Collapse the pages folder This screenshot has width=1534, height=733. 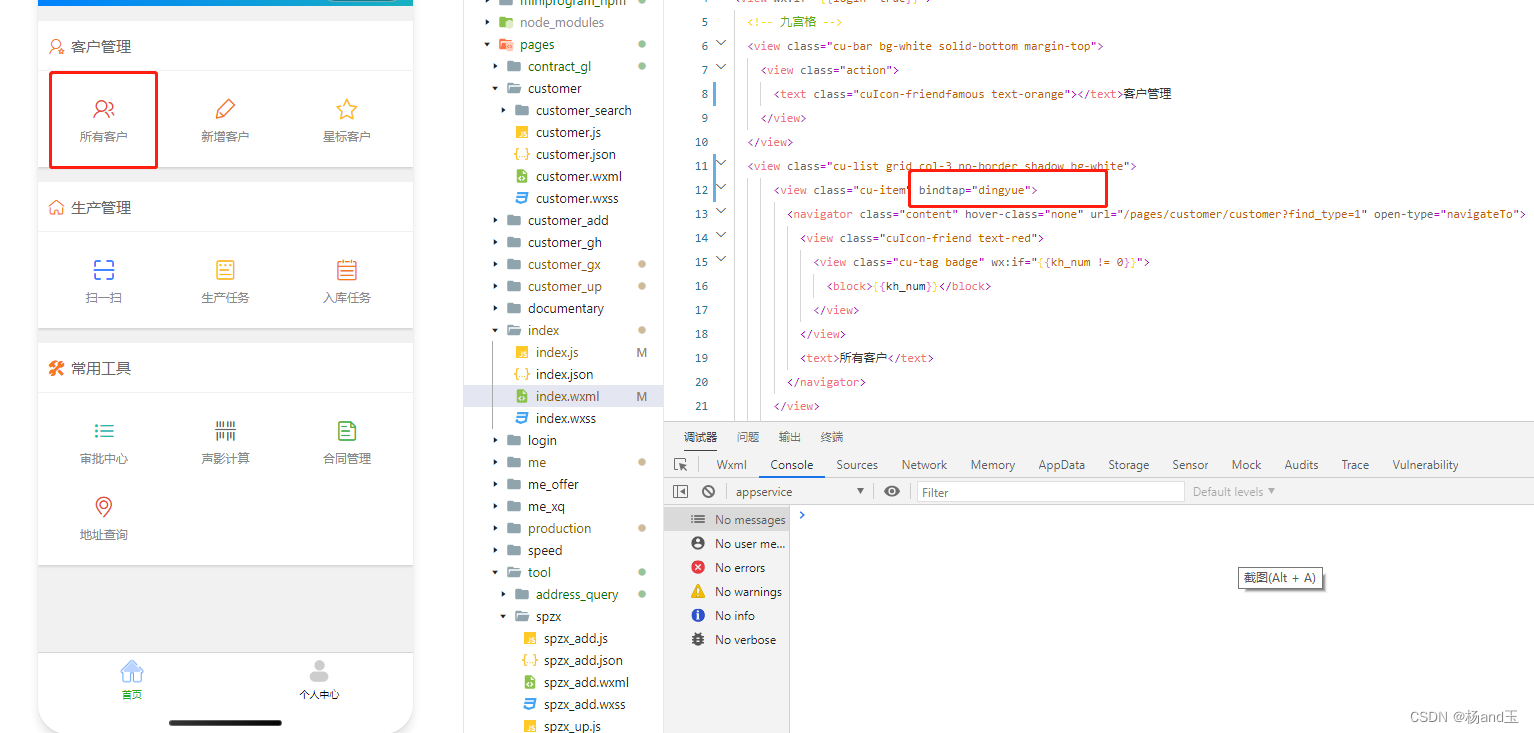(x=488, y=45)
